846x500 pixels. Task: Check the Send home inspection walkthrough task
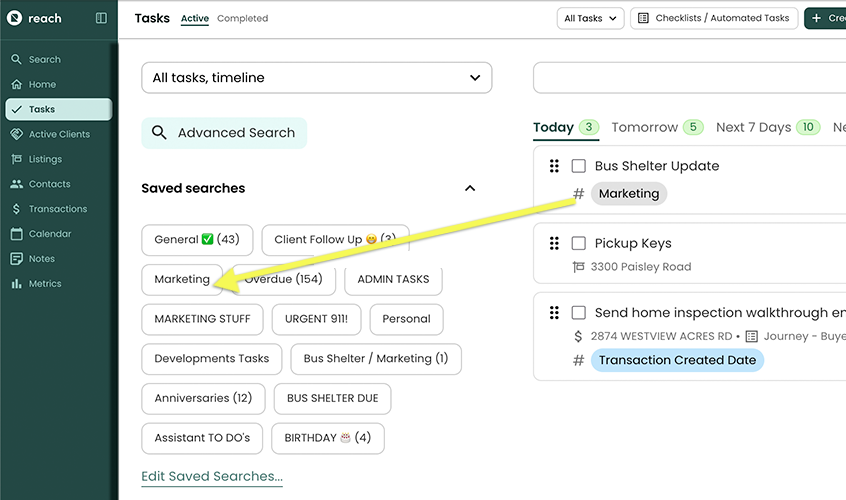[x=578, y=313]
